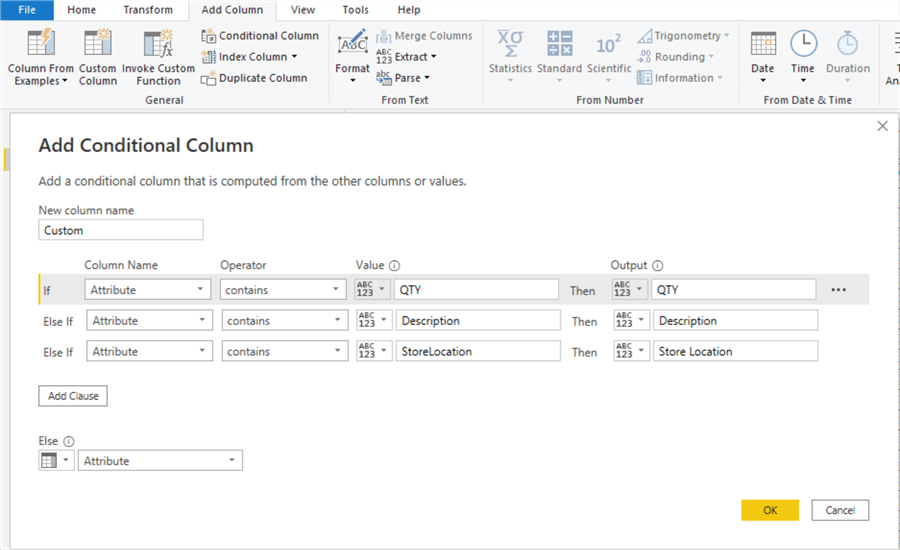Click the Invoke Custom Function icon

(158, 45)
